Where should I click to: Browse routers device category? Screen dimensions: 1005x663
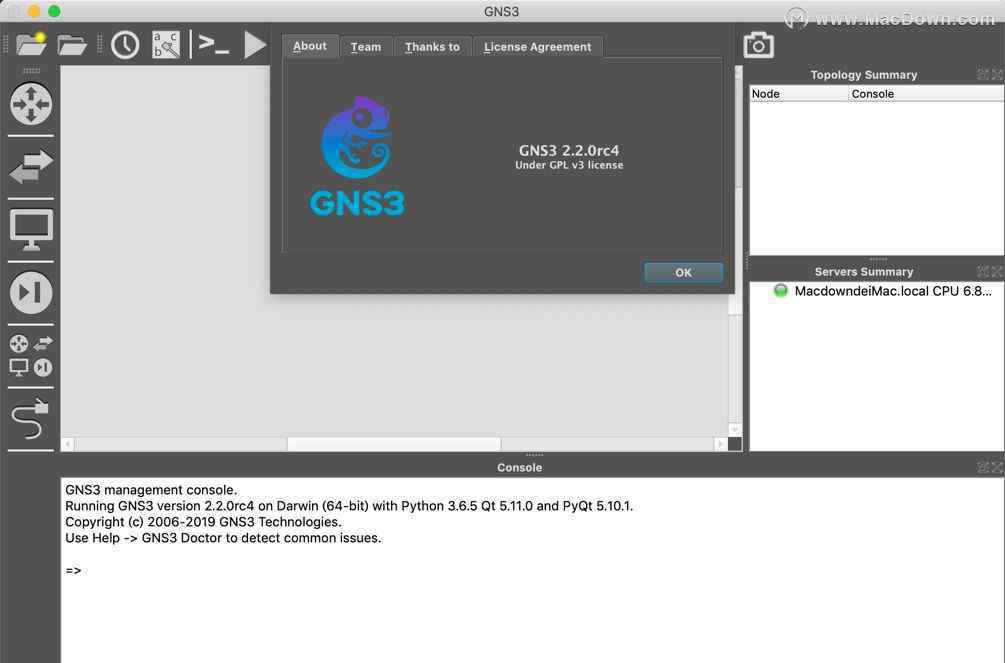pos(31,103)
